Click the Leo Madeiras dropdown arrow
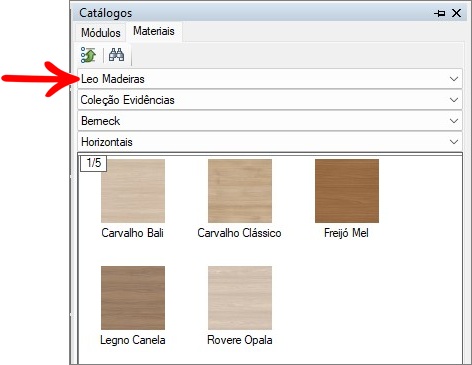Image resolution: width=472 pixels, height=365 pixels. (454, 79)
